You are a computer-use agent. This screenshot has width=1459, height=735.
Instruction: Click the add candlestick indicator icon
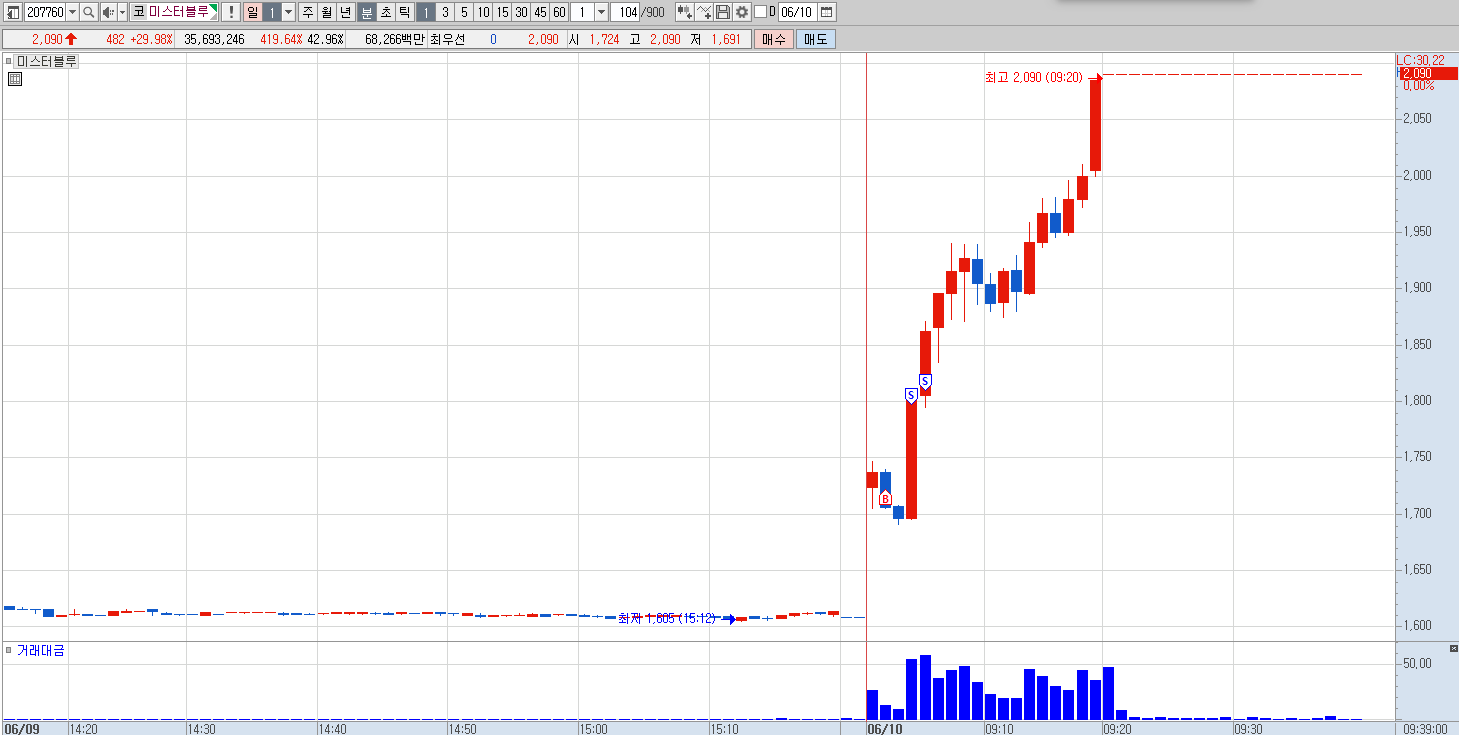coord(684,12)
